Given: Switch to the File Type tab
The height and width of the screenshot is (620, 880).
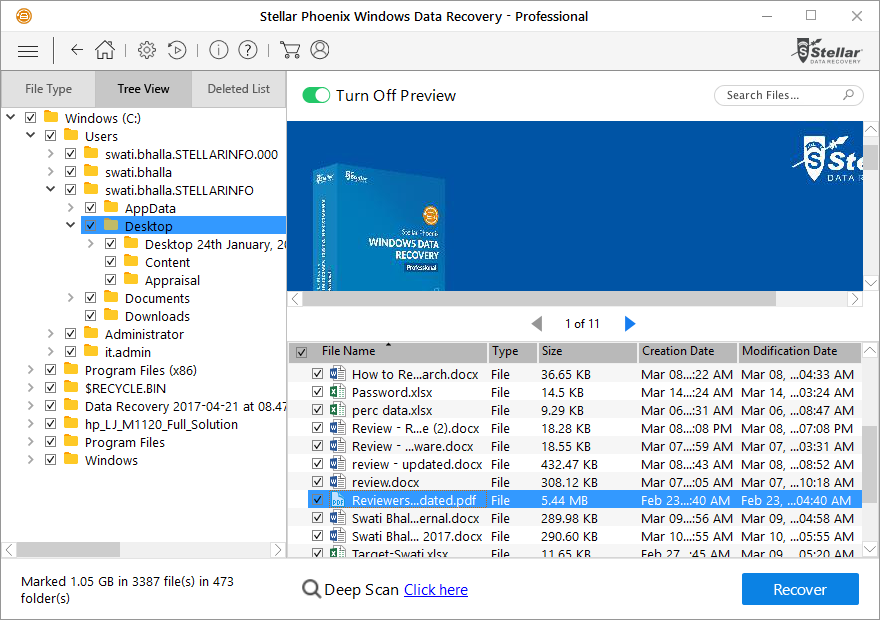Looking at the screenshot, I should [x=48, y=89].
